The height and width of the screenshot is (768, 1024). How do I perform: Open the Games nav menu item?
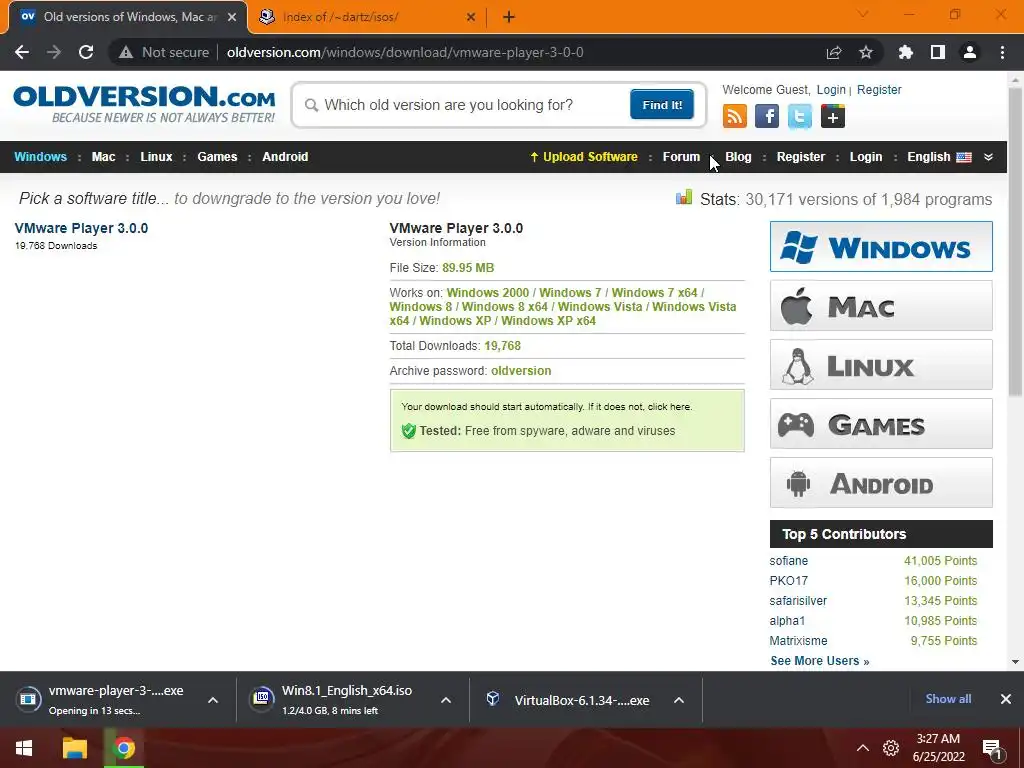pos(217,157)
